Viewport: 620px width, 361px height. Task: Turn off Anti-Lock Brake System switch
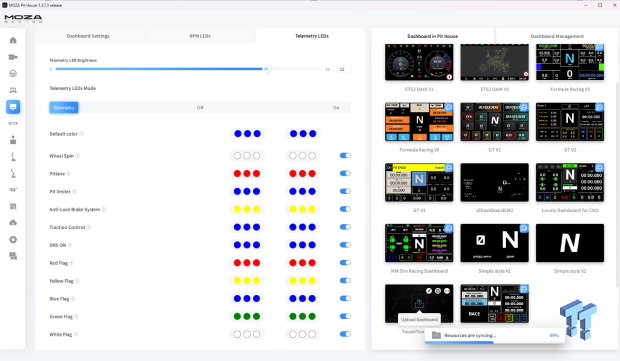(345, 209)
